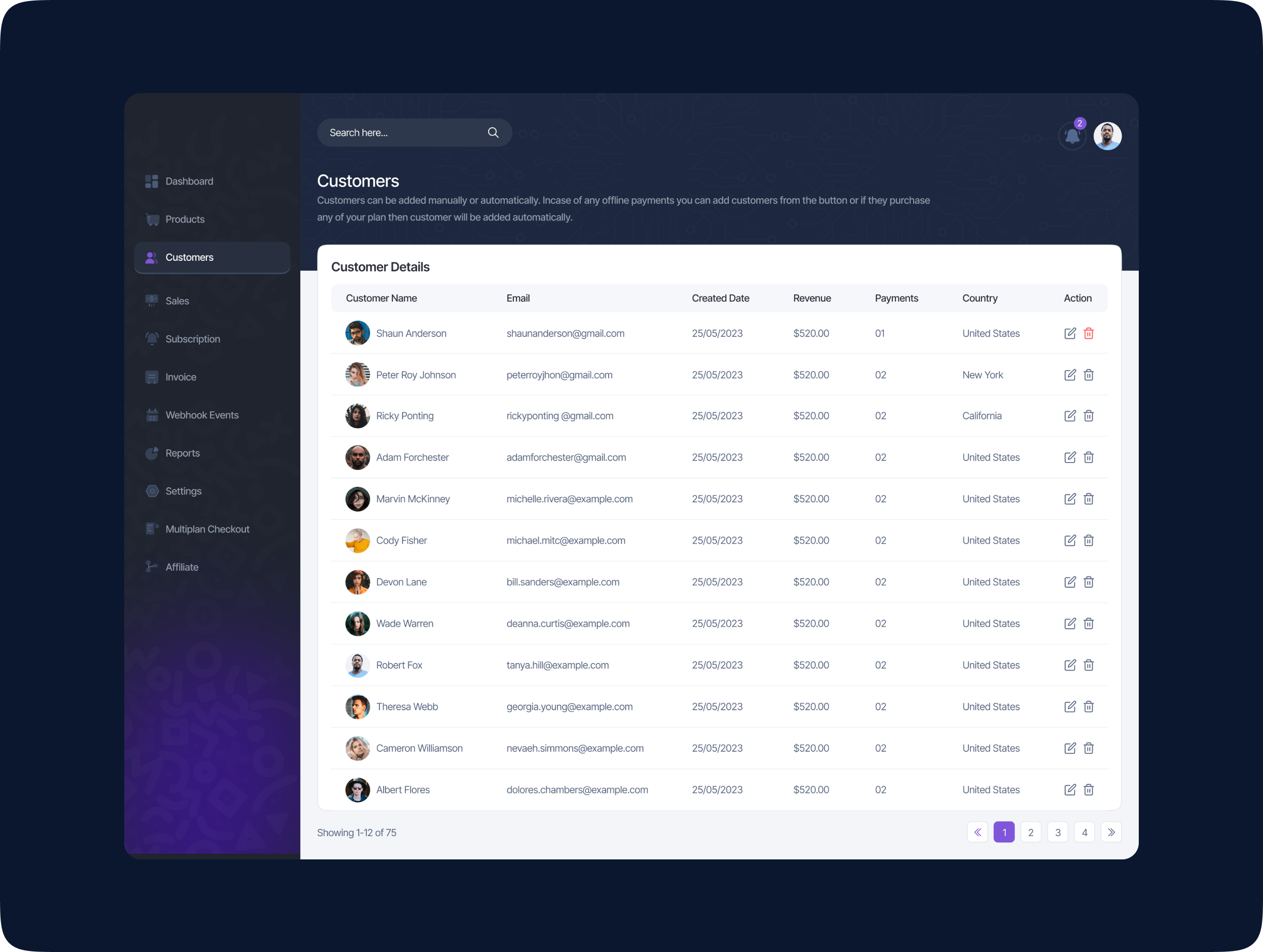The width and height of the screenshot is (1263, 952).
Task: Click page 2 pagination button
Action: (x=1030, y=832)
